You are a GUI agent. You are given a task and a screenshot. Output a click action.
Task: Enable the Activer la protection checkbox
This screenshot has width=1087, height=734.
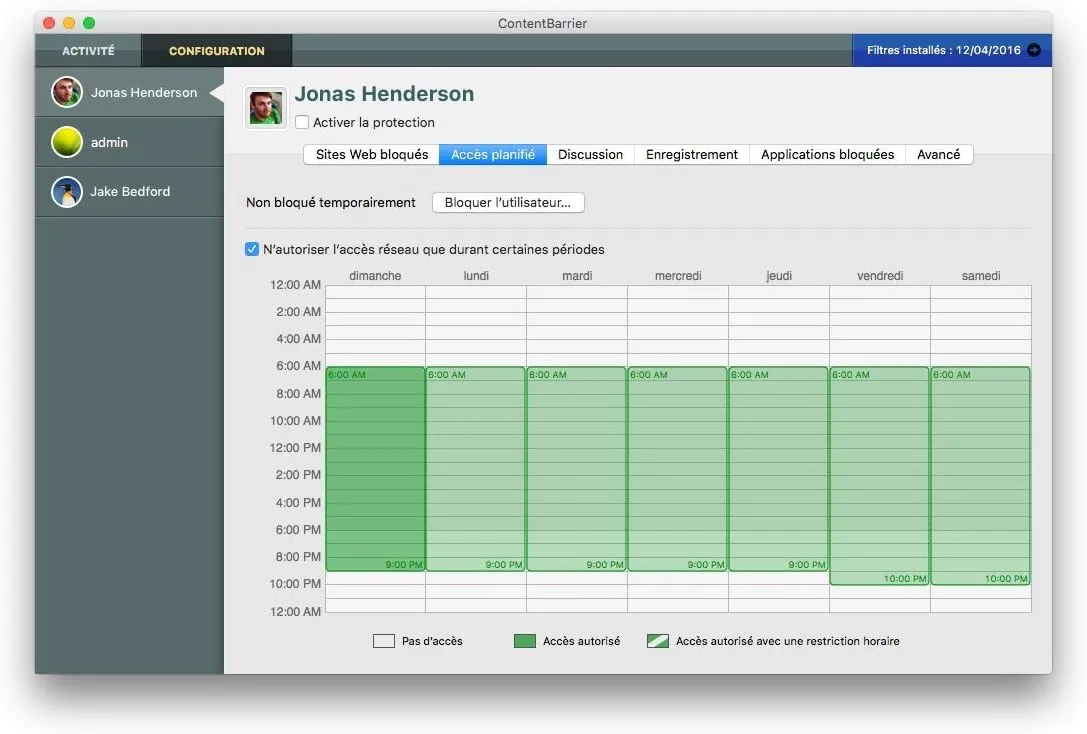[302, 122]
